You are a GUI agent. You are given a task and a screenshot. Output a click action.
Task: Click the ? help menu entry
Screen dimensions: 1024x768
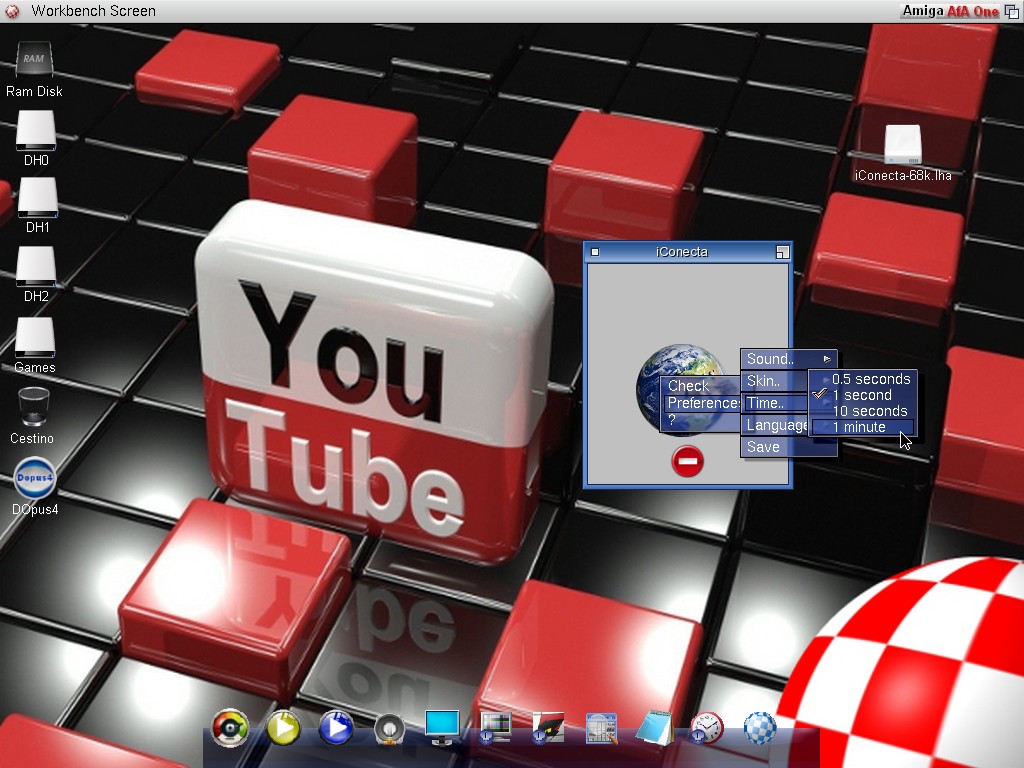tap(673, 421)
